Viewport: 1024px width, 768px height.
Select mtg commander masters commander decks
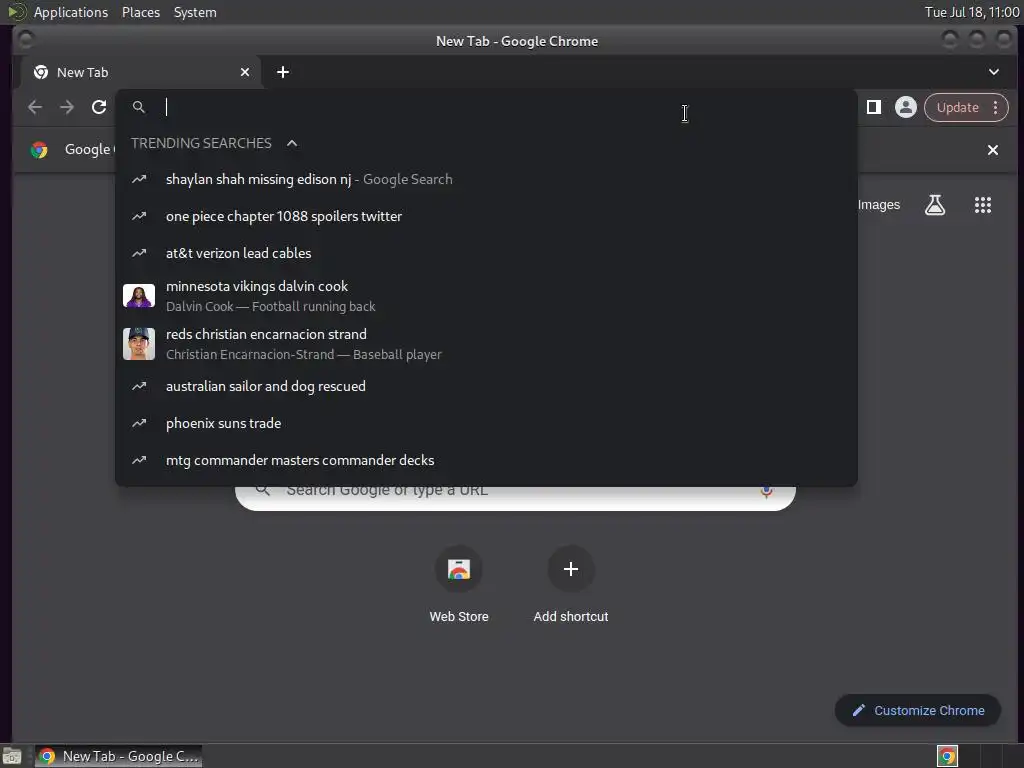point(486,460)
